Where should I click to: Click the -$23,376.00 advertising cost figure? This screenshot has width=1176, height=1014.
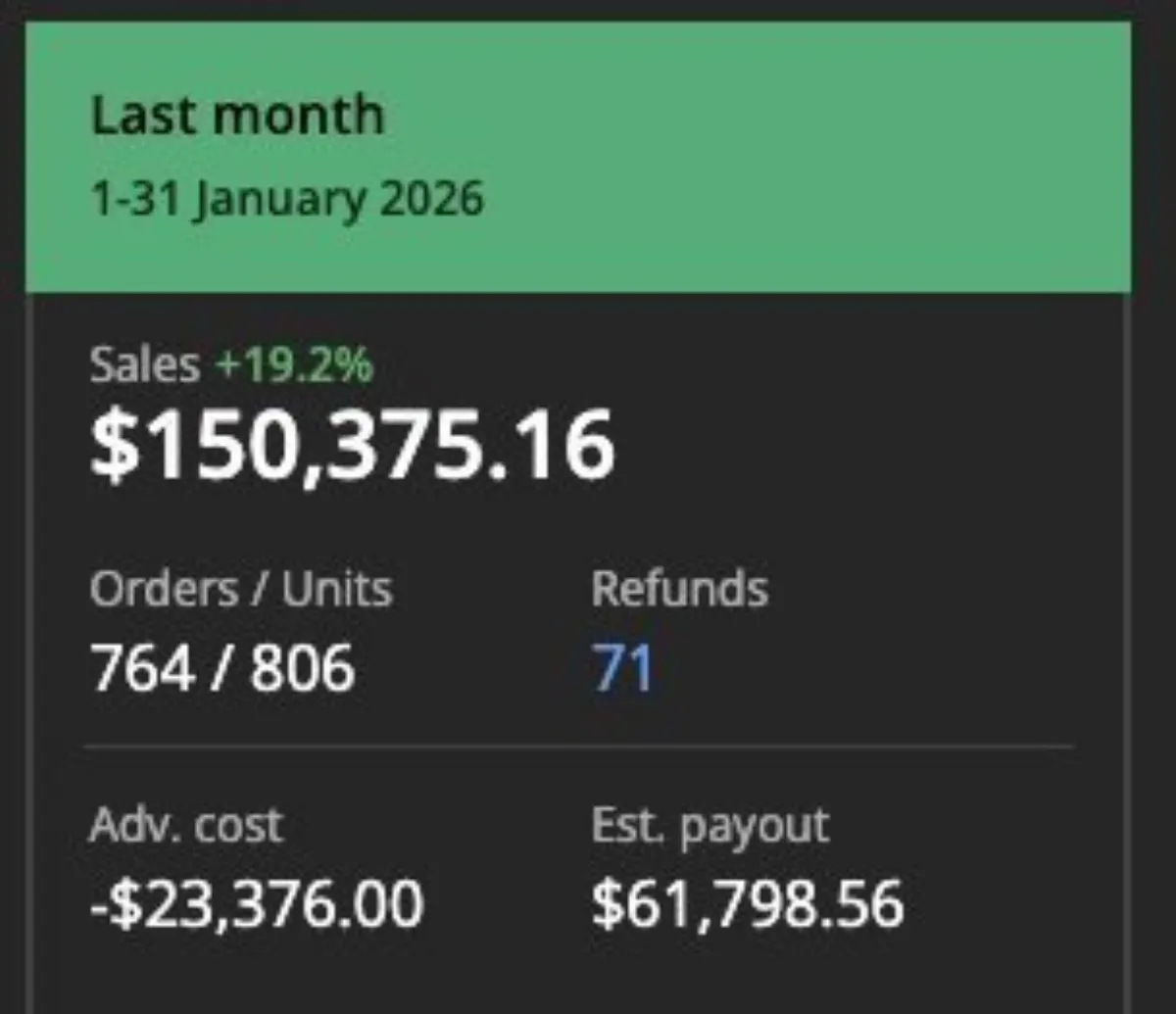255,902
